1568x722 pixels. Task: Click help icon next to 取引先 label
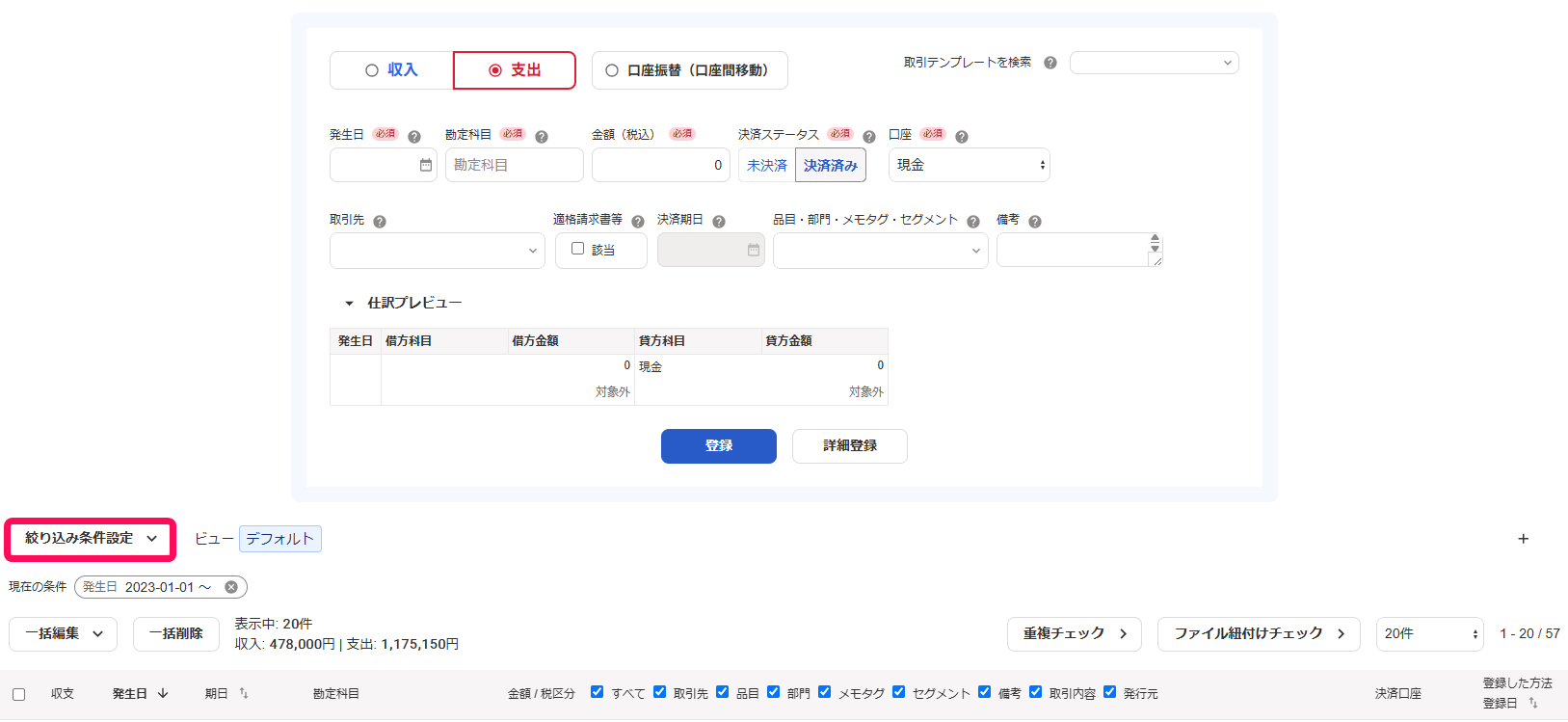pos(380,221)
